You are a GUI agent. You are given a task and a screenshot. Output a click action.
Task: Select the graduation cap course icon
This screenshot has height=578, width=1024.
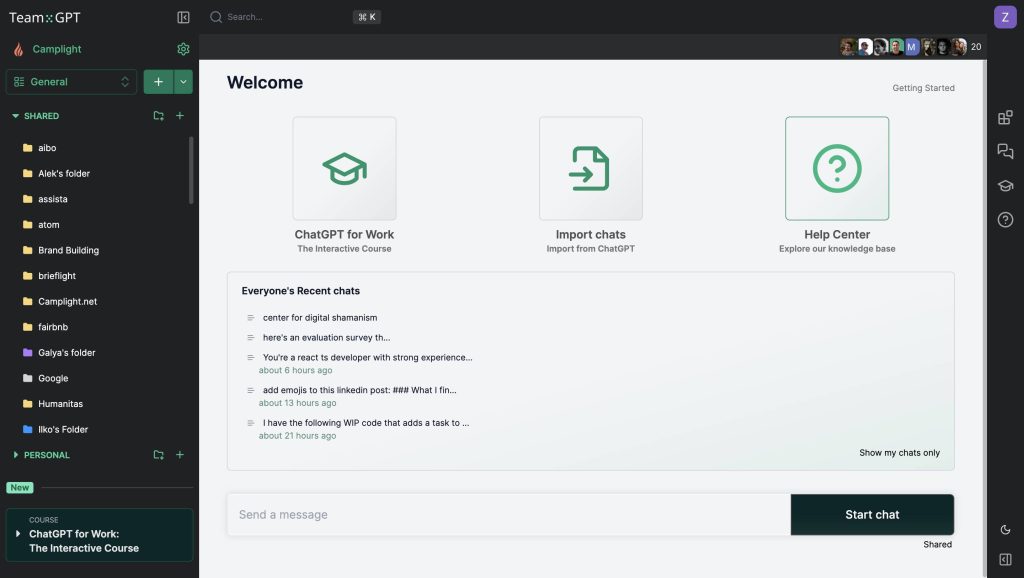click(1004, 185)
